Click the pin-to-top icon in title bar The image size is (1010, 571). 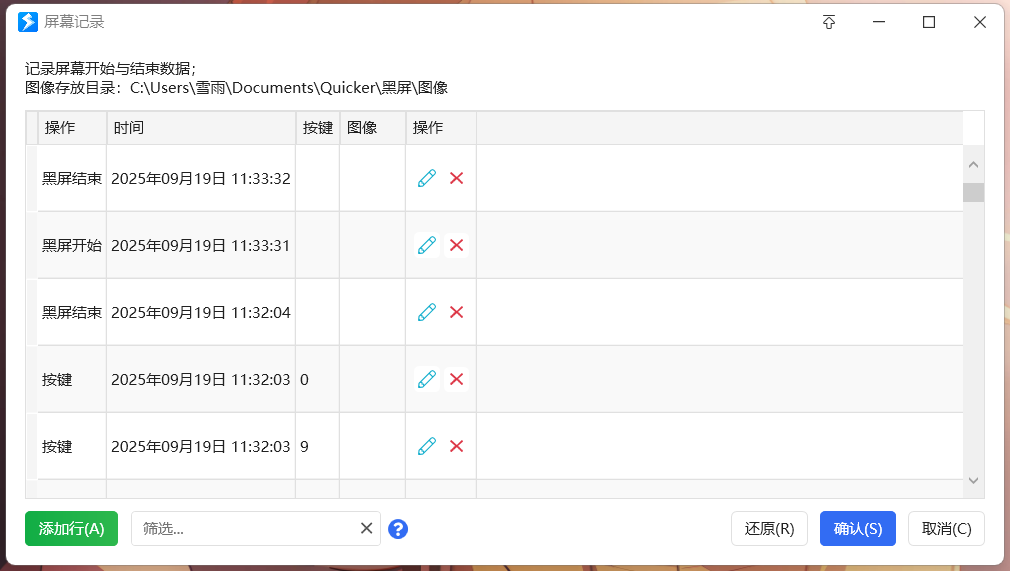coord(829,22)
